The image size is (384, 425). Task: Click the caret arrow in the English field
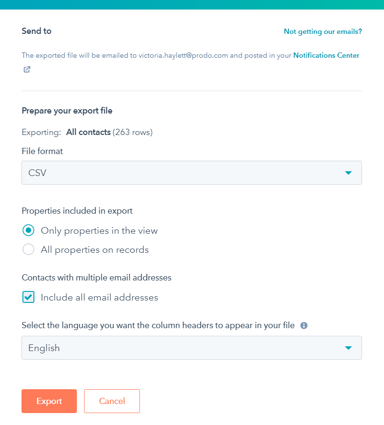pyautogui.click(x=348, y=348)
